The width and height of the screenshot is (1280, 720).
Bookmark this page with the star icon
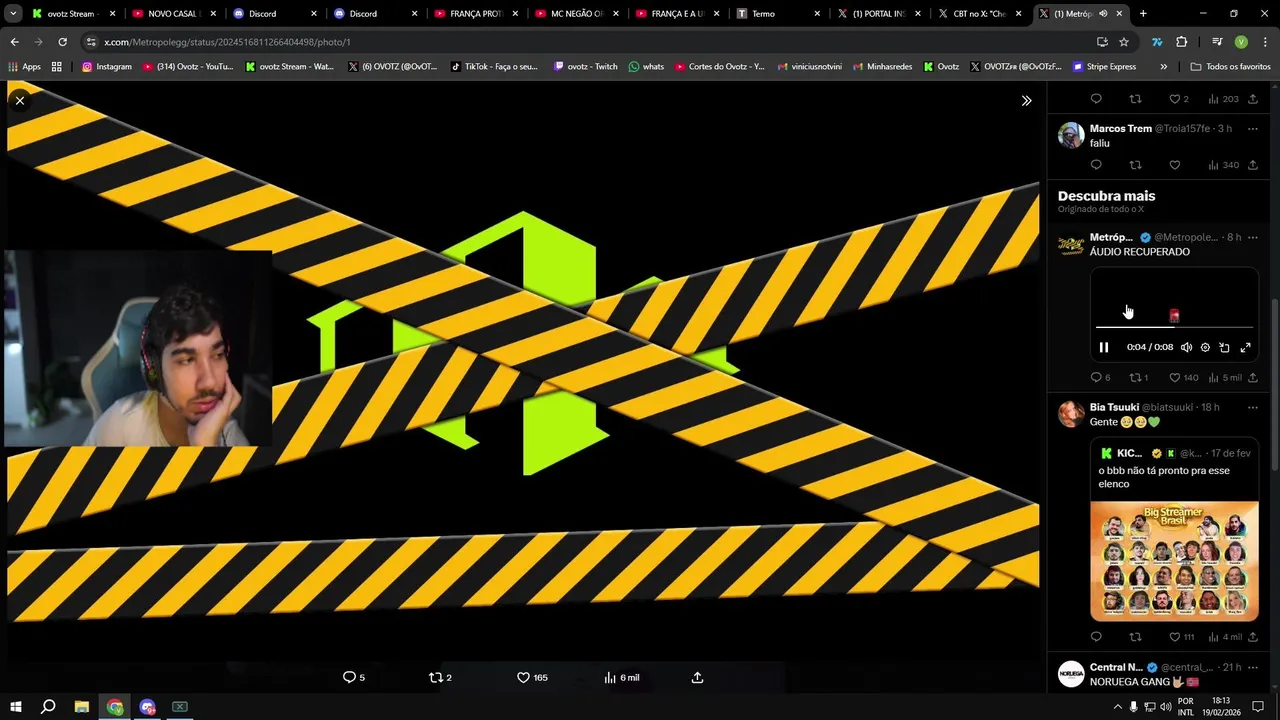pyautogui.click(x=1124, y=42)
